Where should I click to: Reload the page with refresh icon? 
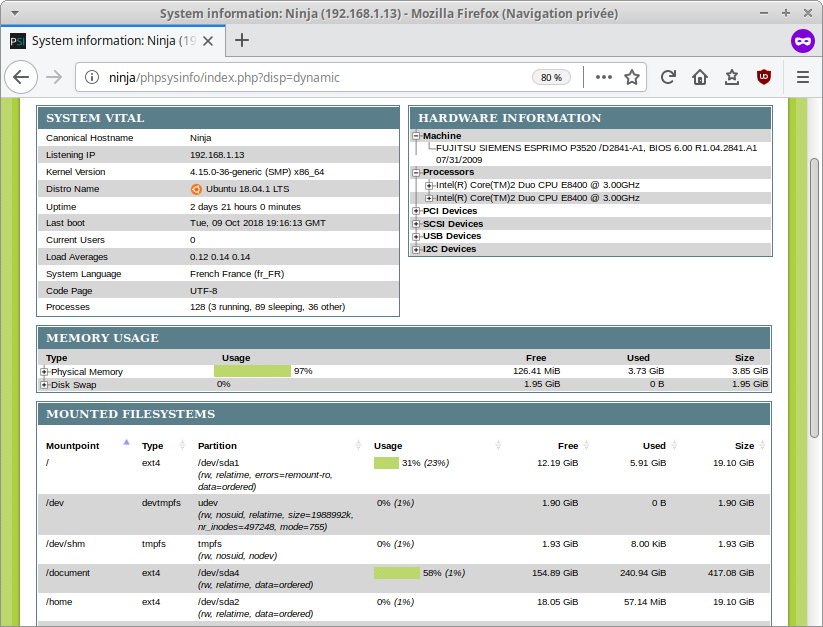tap(668, 77)
